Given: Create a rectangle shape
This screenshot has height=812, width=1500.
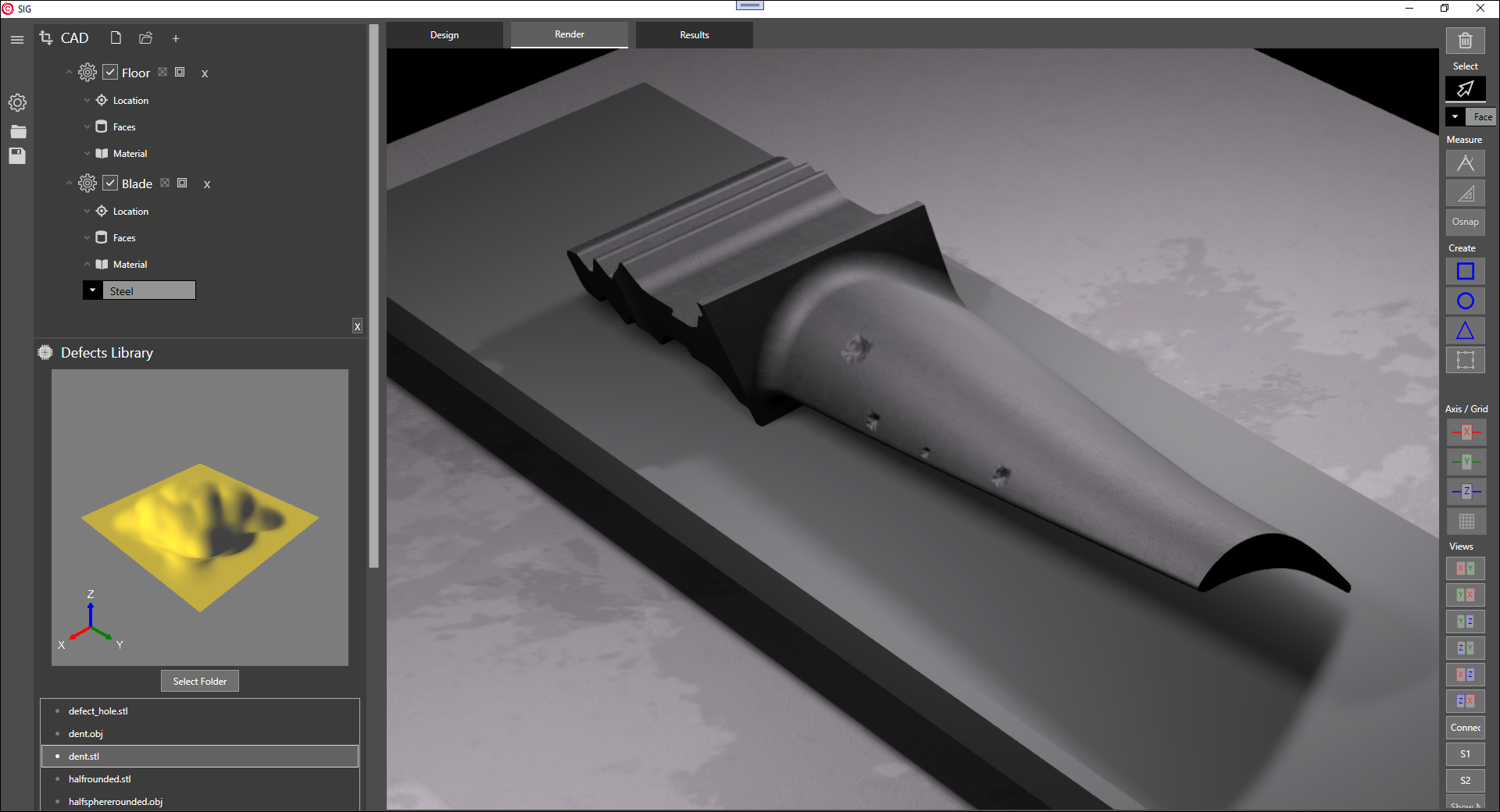Looking at the screenshot, I should click(1465, 272).
